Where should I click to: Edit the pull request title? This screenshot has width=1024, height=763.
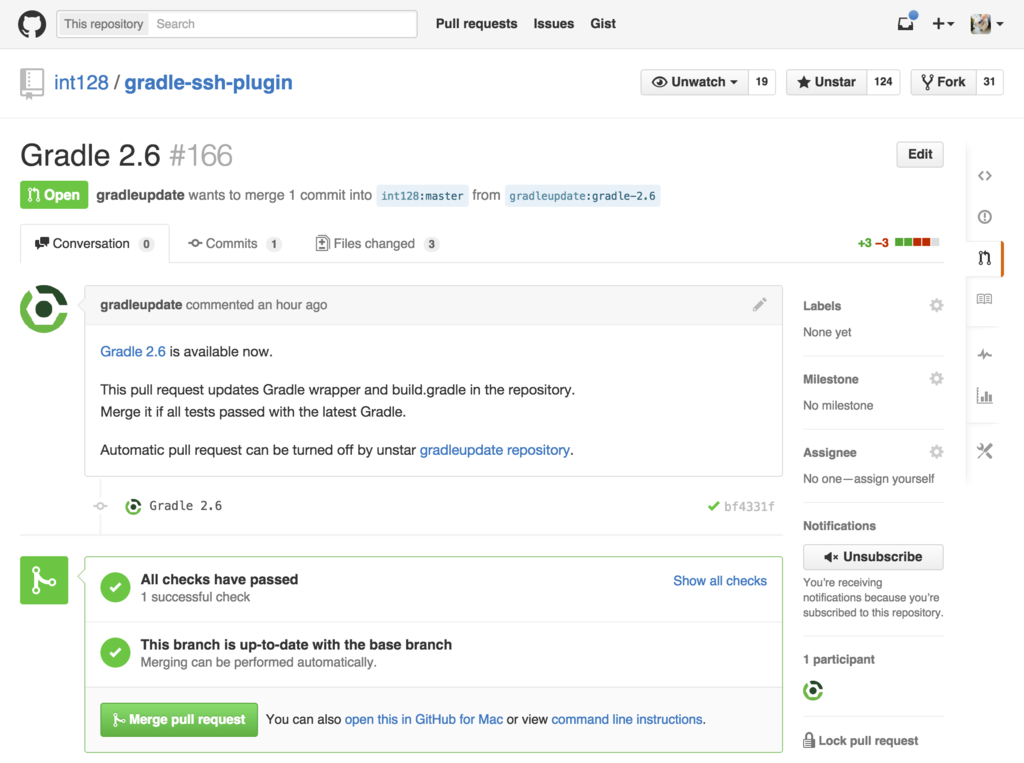pyautogui.click(x=920, y=155)
